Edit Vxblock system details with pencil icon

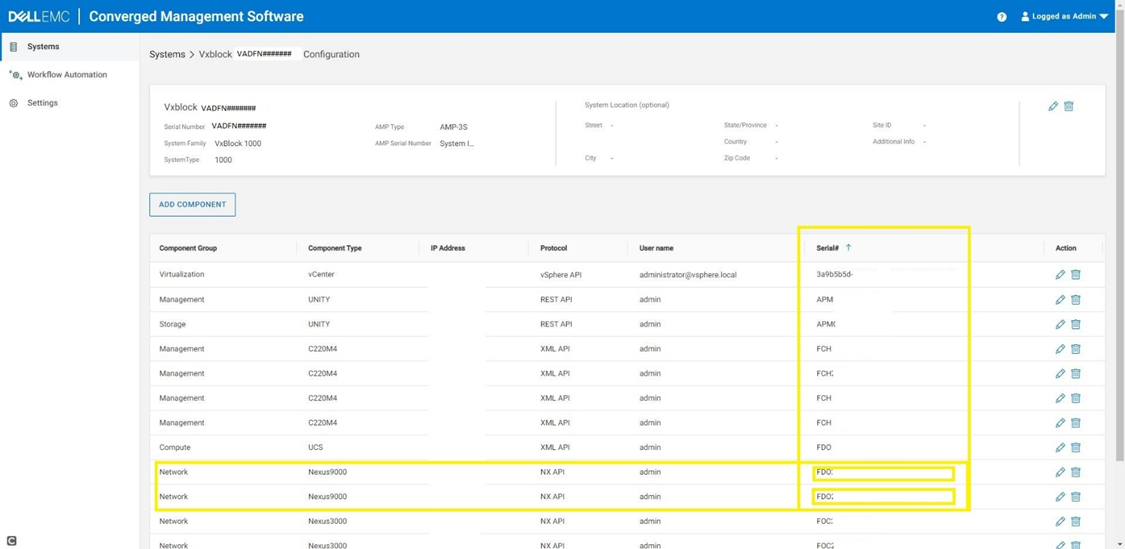1053,106
